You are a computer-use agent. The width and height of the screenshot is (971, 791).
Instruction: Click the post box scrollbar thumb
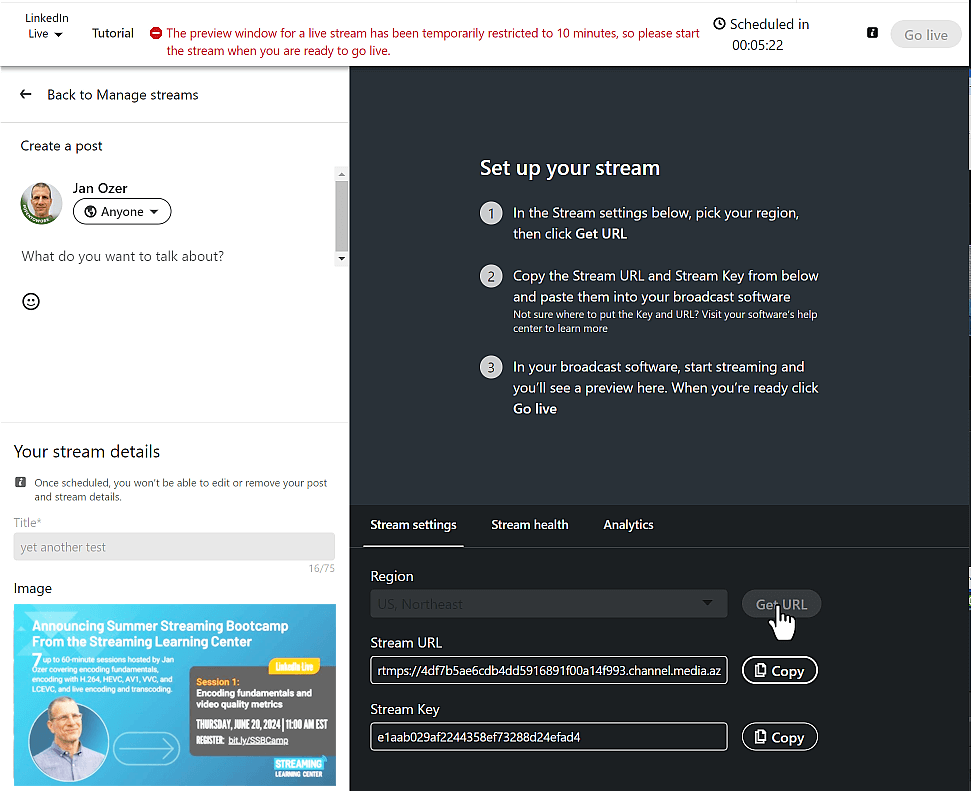[x=341, y=216]
